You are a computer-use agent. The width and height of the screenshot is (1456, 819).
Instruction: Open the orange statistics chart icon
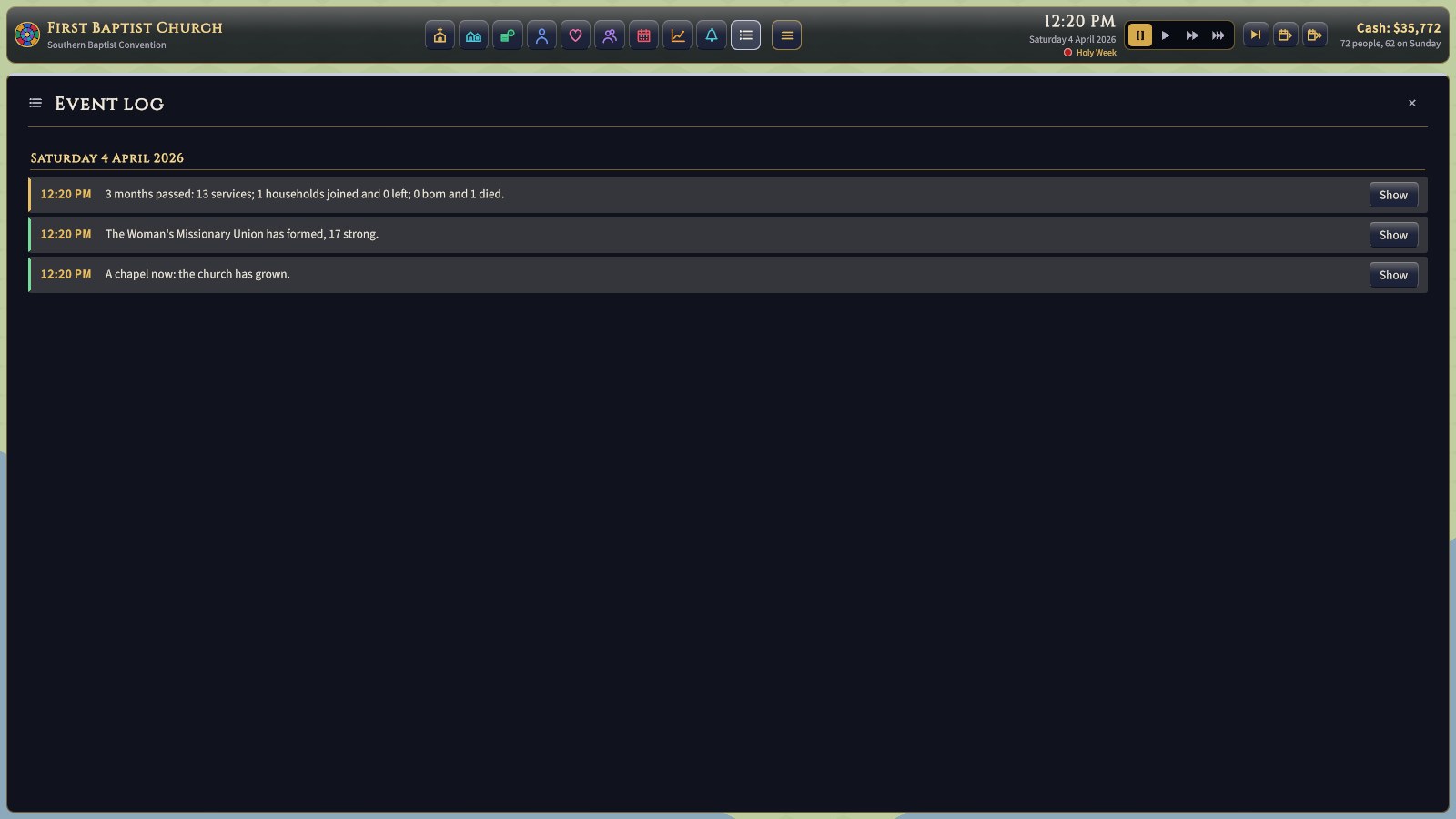(x=678, y=35)
